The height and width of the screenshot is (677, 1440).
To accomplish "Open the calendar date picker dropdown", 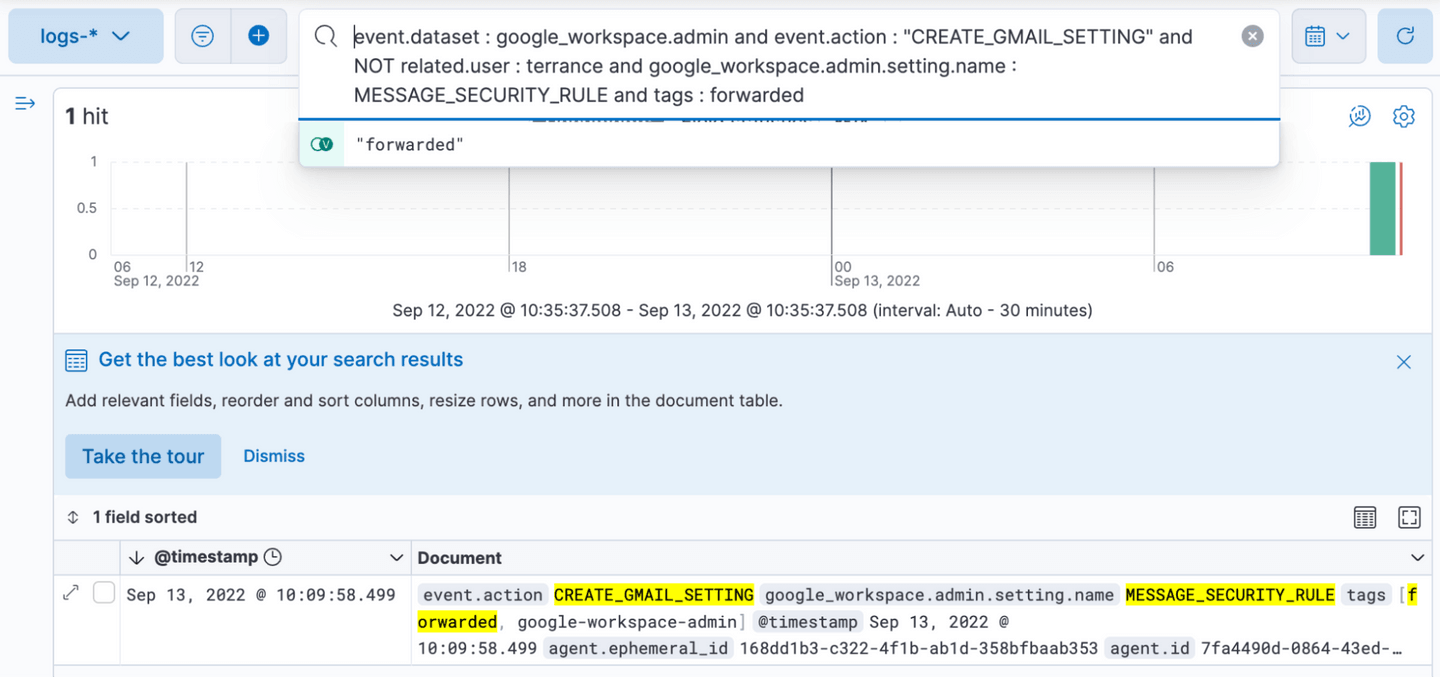I will pyautogui.click(x=1327, y=36).
